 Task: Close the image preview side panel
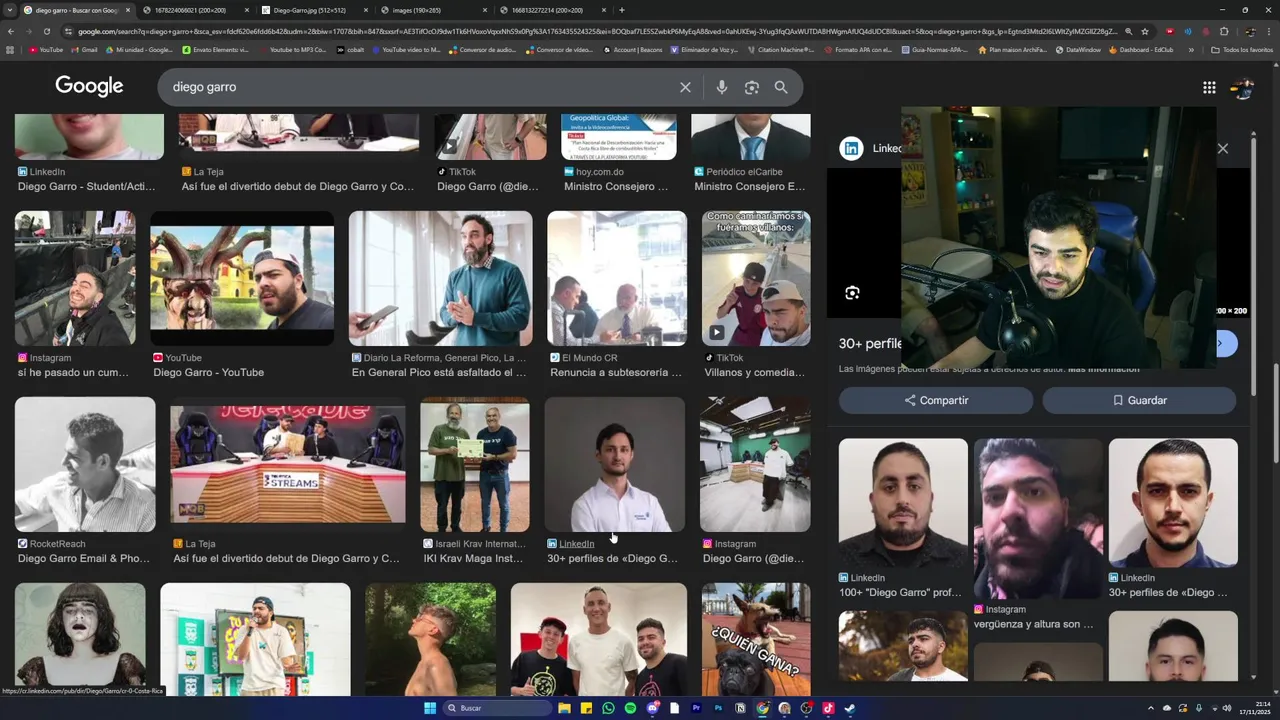point(1222,148)
